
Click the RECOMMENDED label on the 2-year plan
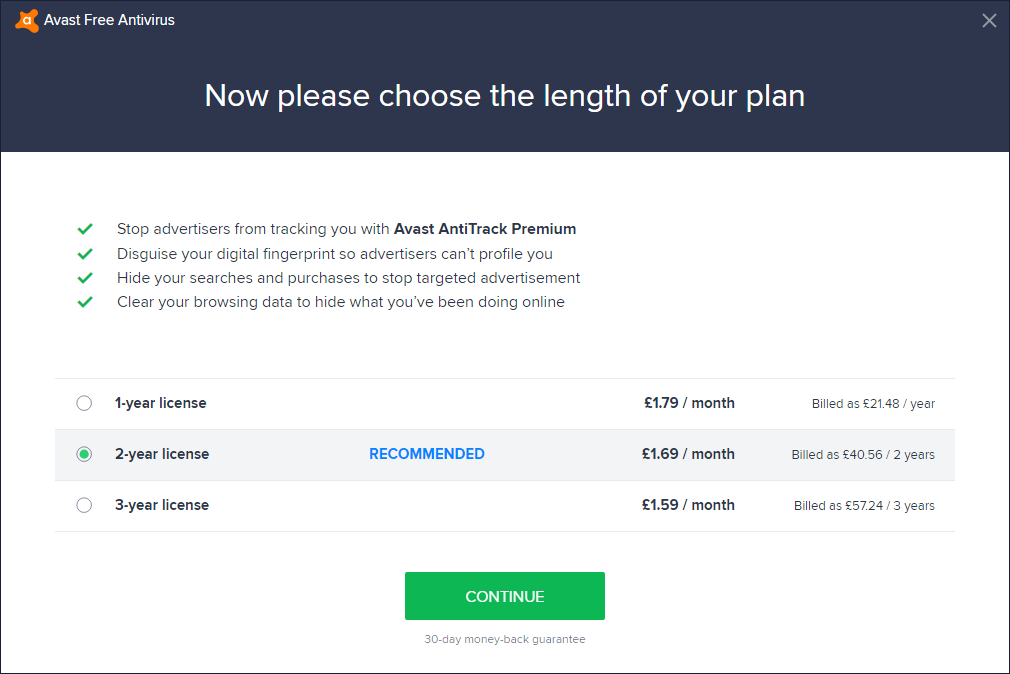[427, 454]
